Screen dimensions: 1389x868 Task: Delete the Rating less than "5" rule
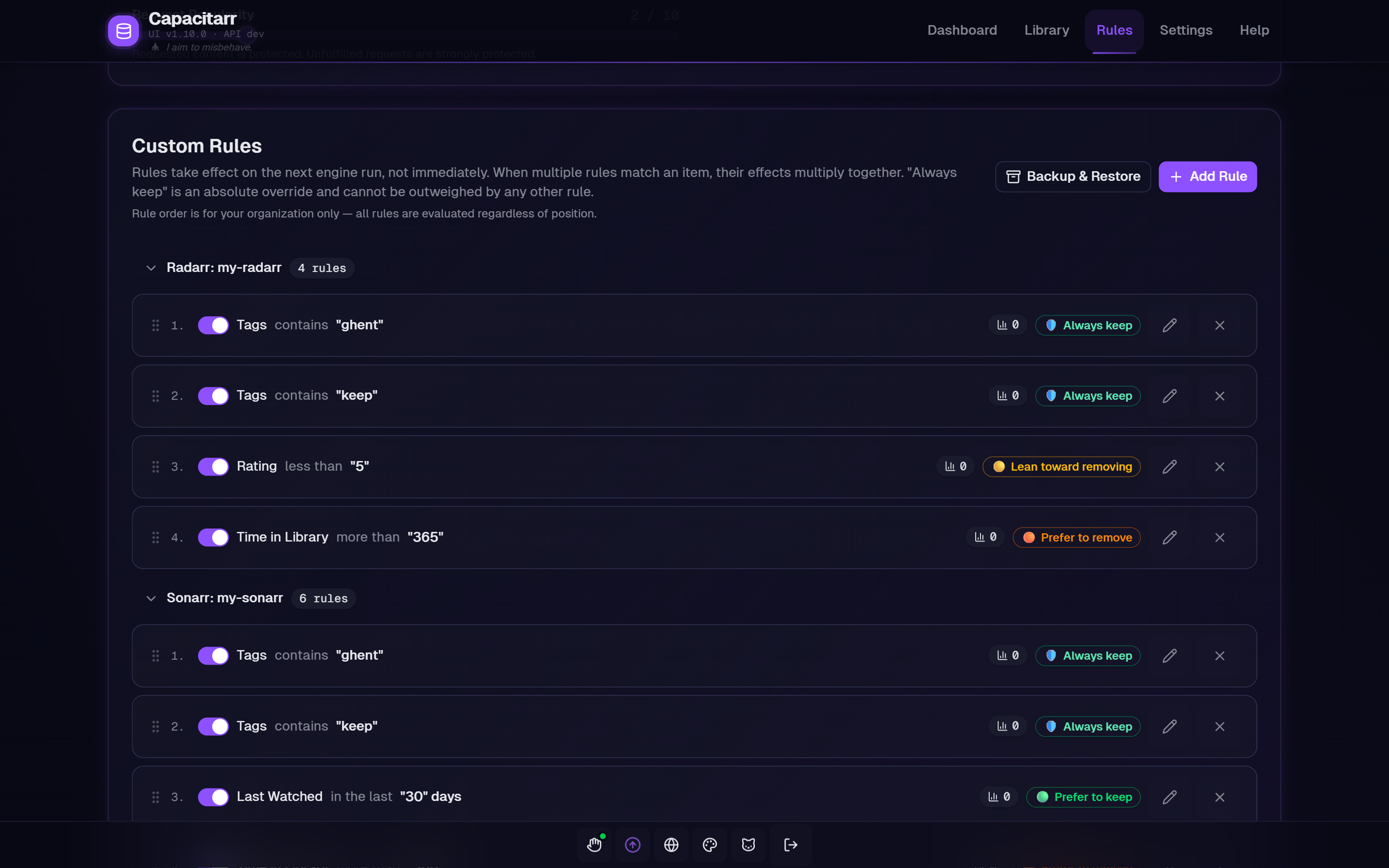pyautogui.click(x=1220, y=467)
